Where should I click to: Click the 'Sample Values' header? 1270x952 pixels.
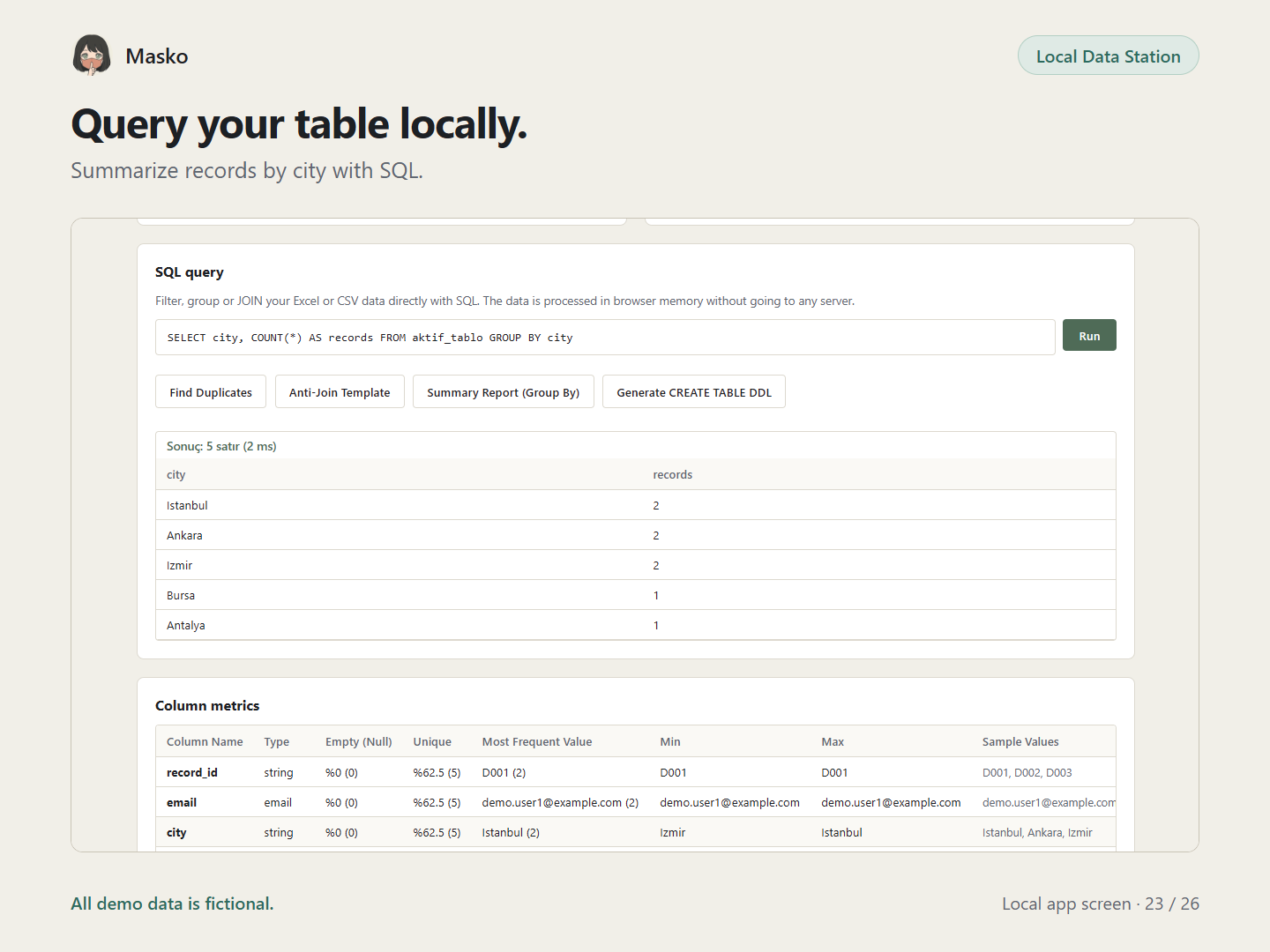(1020, 741)
